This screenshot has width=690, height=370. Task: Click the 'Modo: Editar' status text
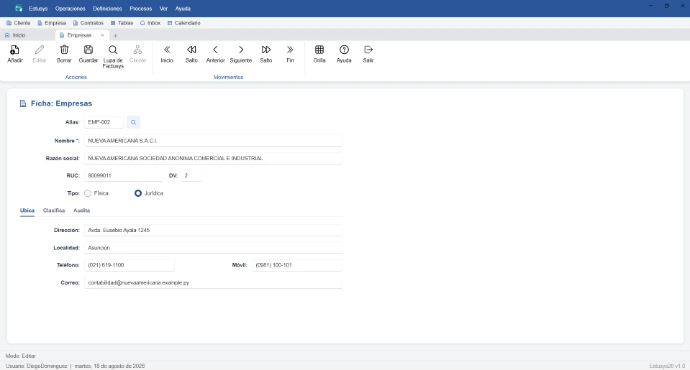(x=21, y=356)
